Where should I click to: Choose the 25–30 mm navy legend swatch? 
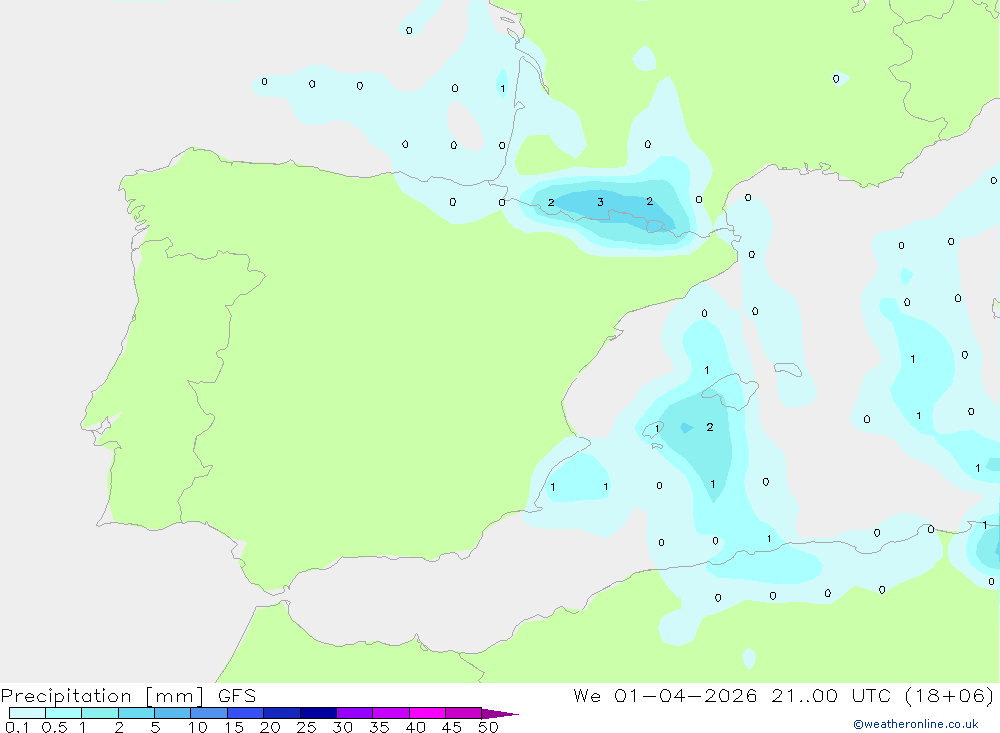[318, 713]
